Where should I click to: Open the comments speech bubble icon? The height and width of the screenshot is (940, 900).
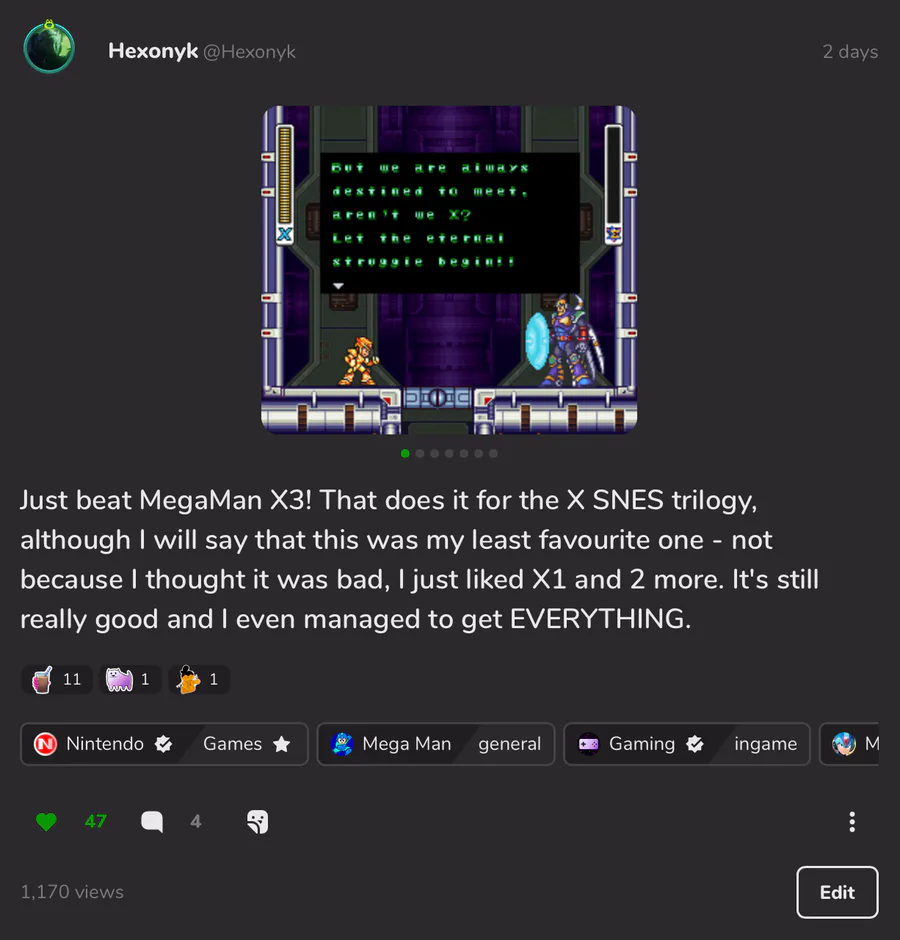pyautogui.click(x=152, y=821)
